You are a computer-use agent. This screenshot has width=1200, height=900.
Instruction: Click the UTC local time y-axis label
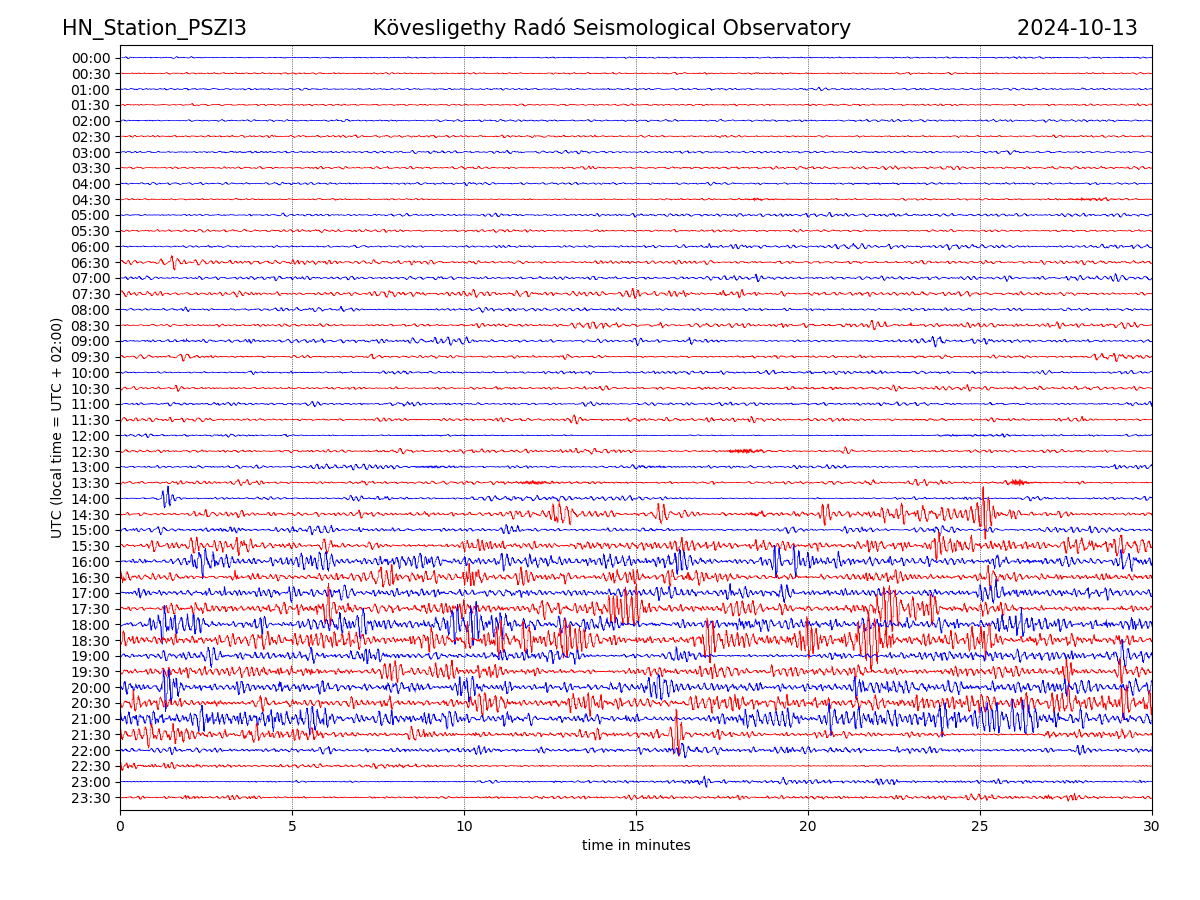pos(57,428)
